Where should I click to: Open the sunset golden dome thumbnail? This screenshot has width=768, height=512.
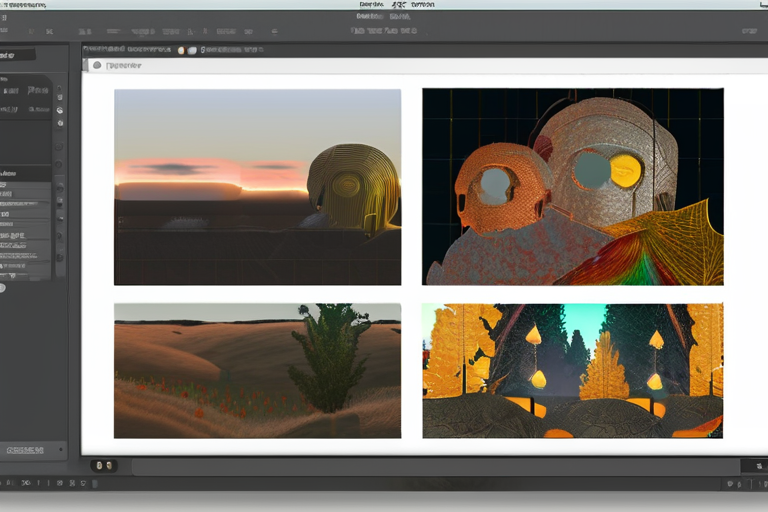[x=258, y=187]
